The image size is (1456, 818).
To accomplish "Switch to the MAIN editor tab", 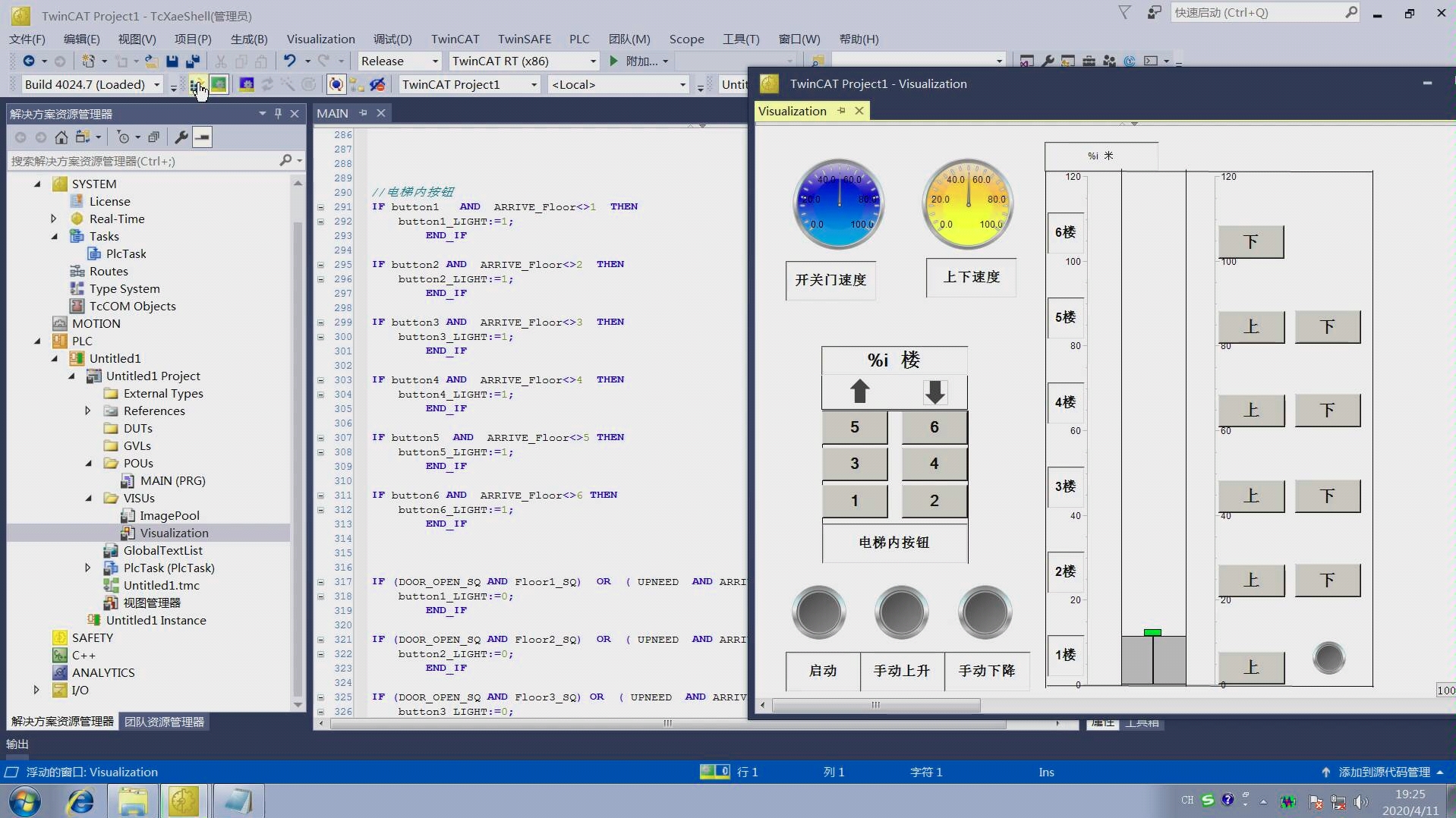I will click(332, 113).
